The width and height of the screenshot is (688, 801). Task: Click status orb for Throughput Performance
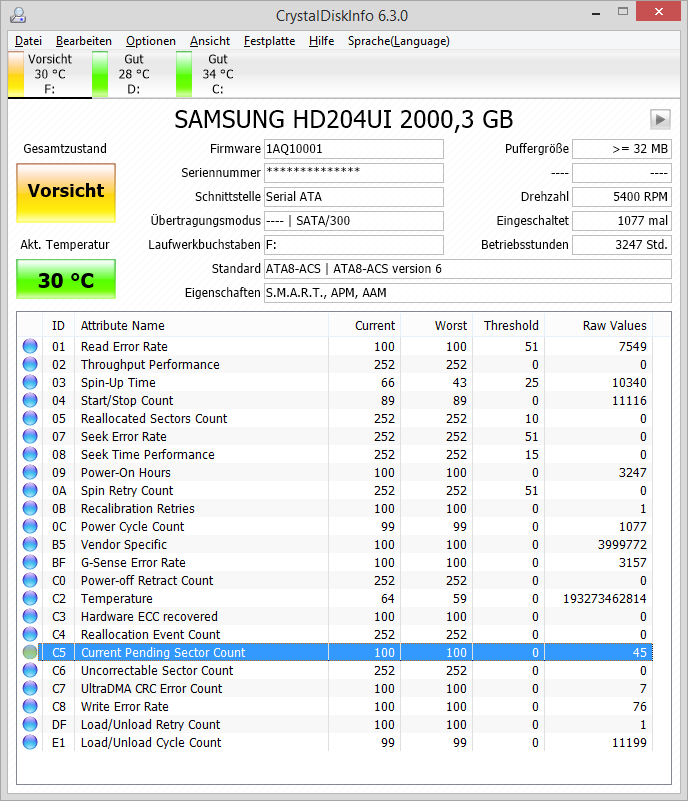30,364
